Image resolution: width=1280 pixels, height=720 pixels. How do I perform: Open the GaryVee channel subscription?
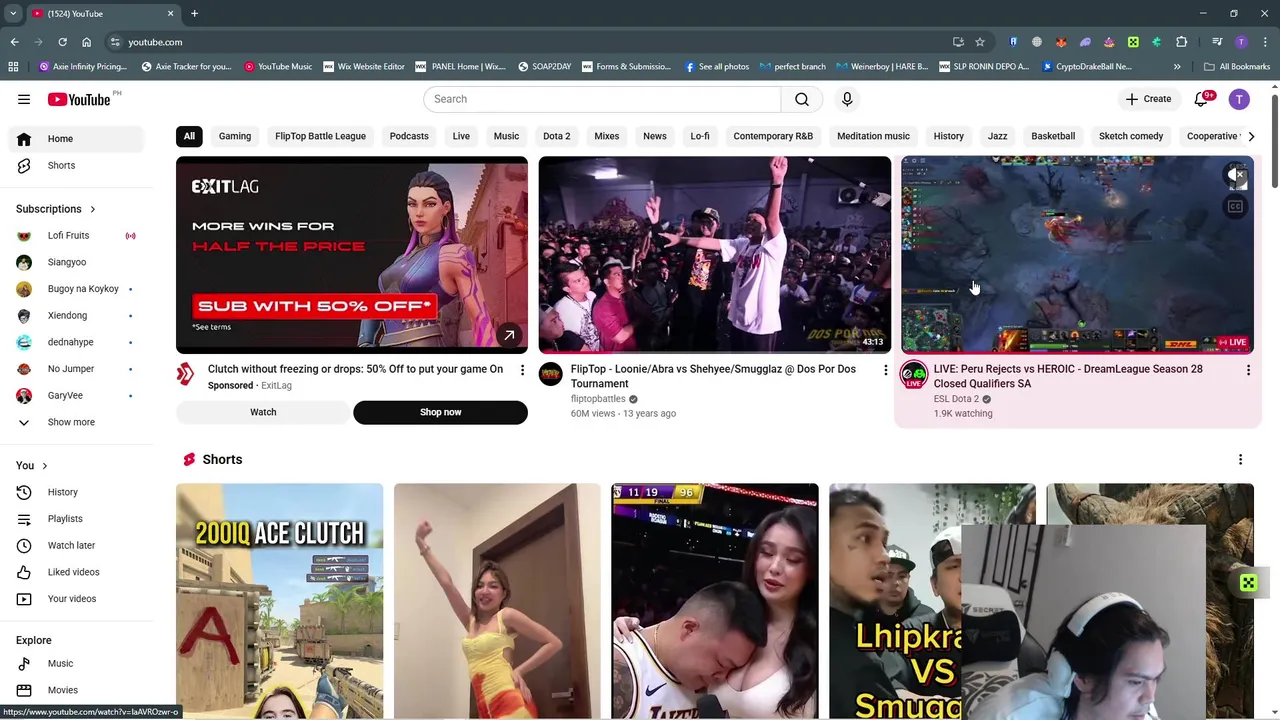(x=78, y=395)
